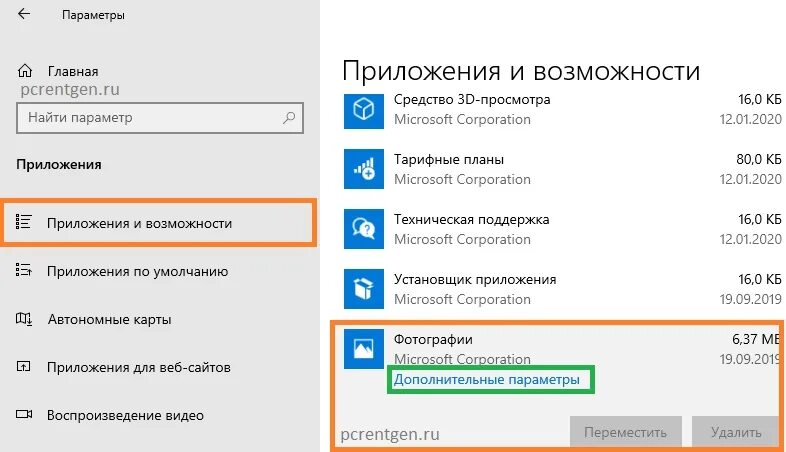Click the Техническая поддержка app icon
Viewport: 786px width, 452px height.
coord(363,229)
